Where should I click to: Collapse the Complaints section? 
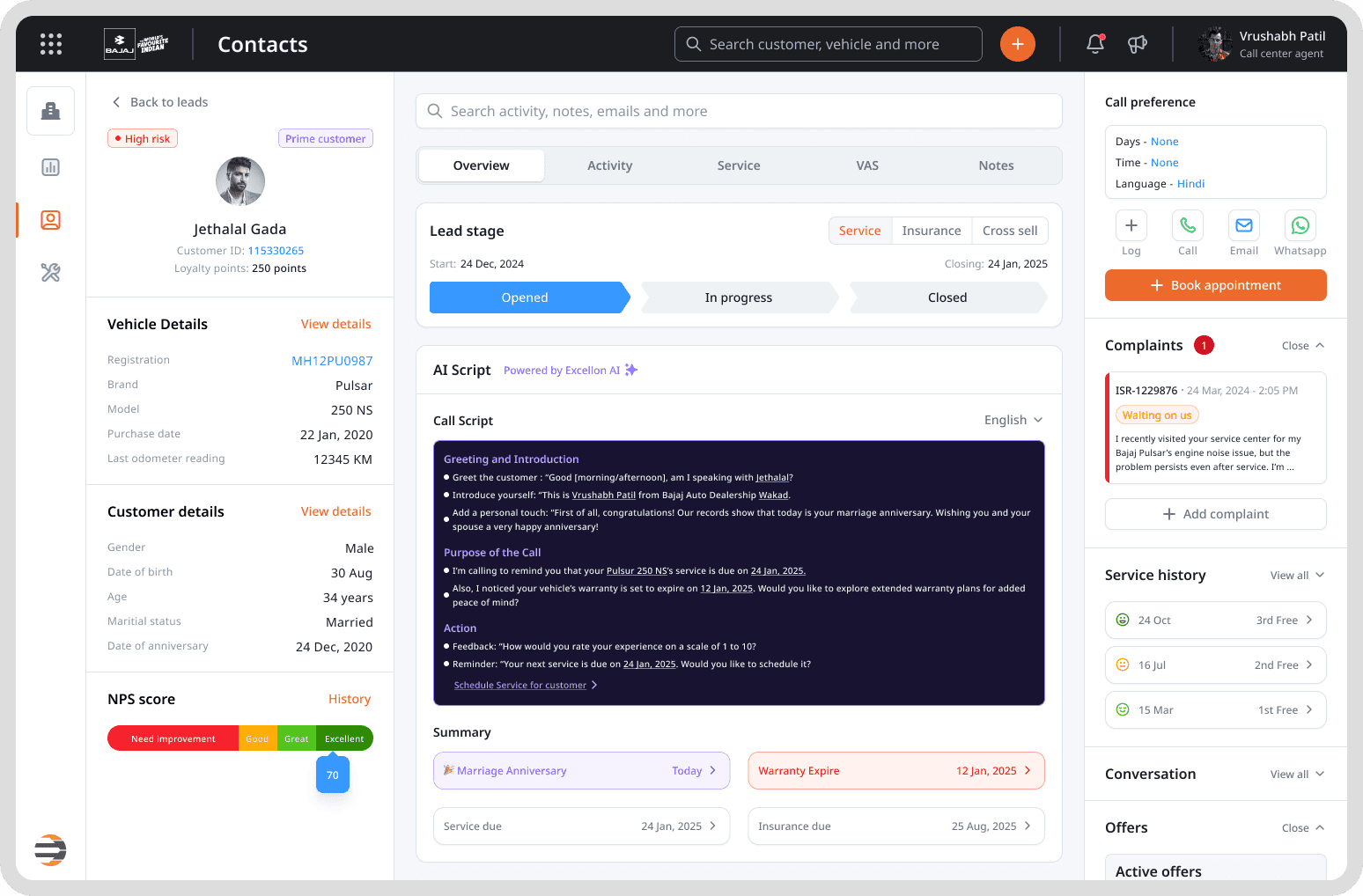(1303, 345)
